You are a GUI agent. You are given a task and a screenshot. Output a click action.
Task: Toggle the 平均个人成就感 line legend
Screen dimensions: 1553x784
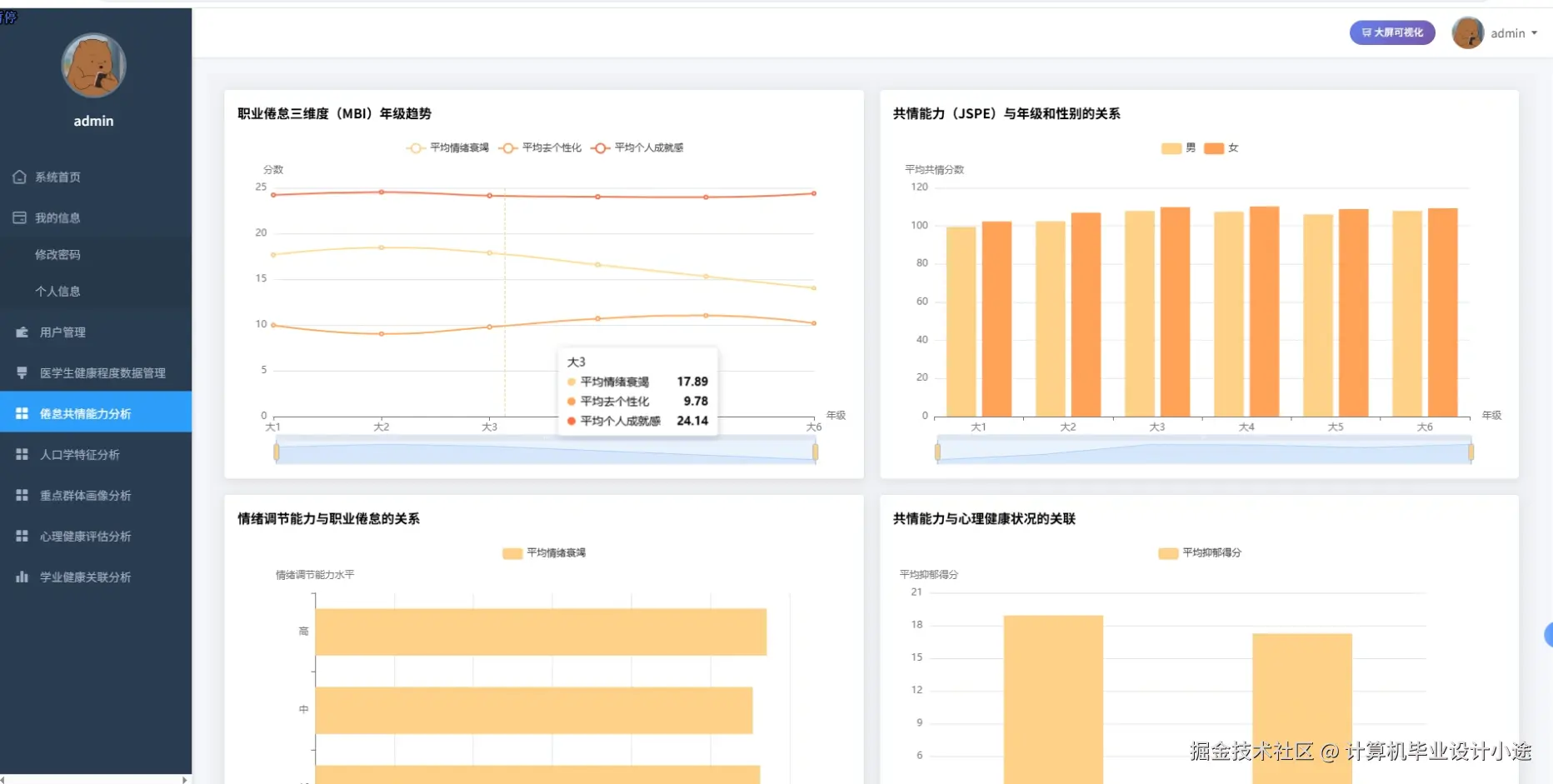coord(637,147)
